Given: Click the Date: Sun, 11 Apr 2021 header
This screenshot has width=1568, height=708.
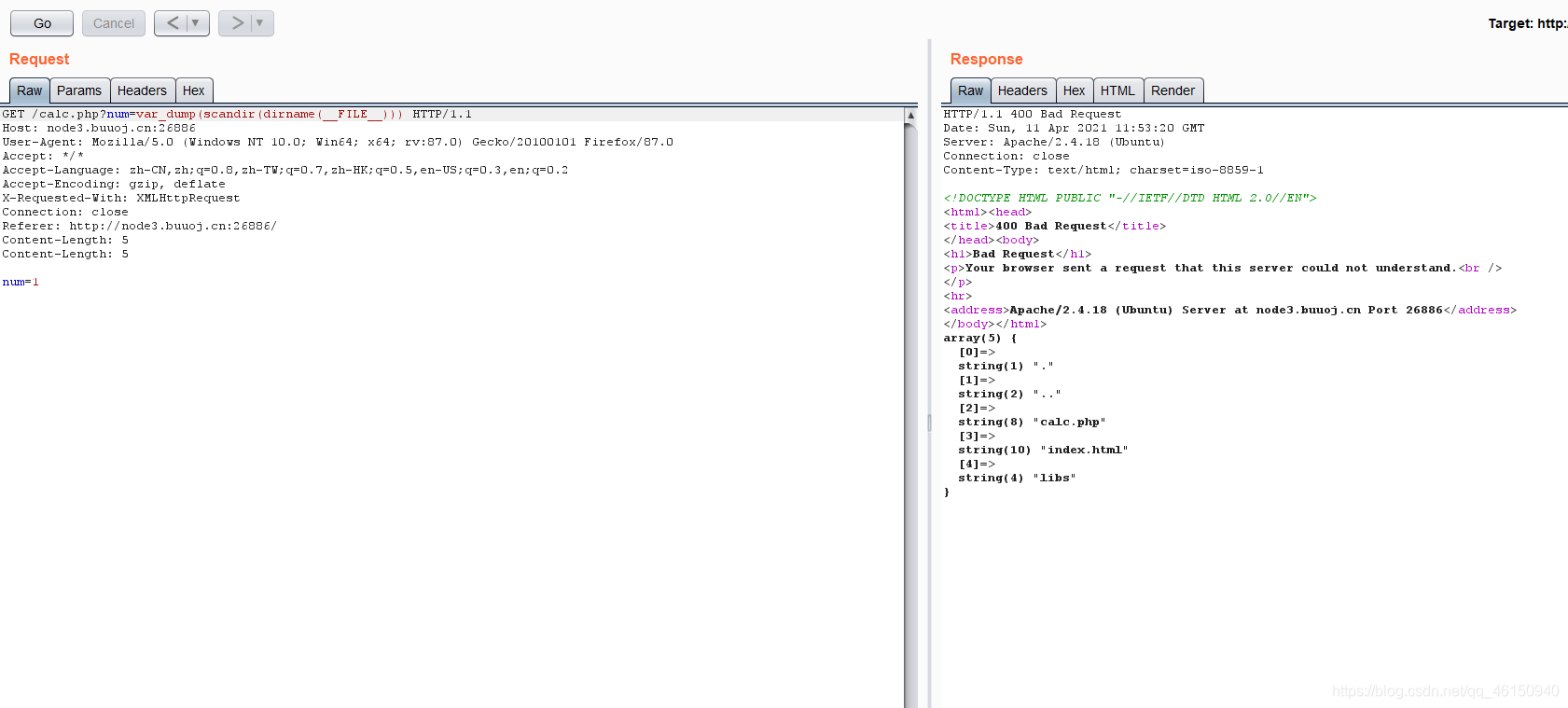Looking at the screenshot, I should (1074, 128).
